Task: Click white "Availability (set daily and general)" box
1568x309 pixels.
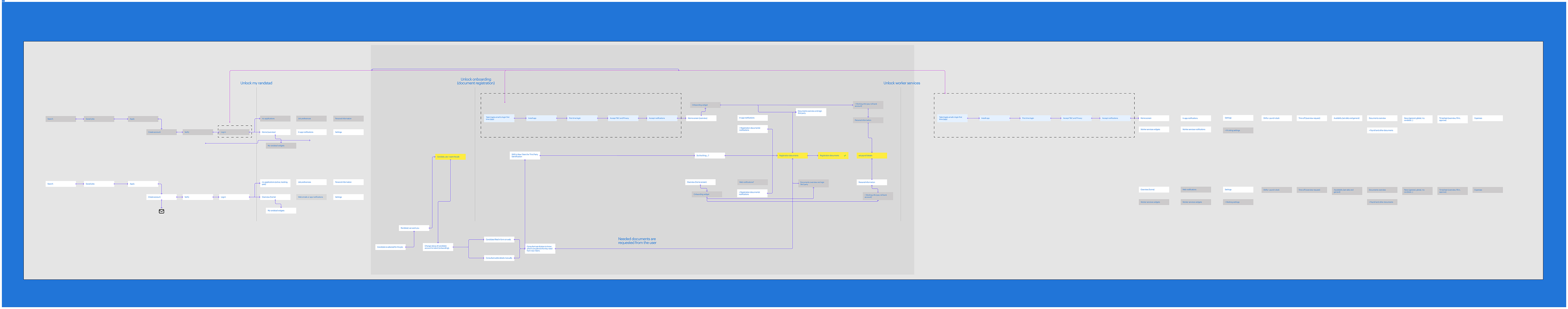Action: (1347, 118)
